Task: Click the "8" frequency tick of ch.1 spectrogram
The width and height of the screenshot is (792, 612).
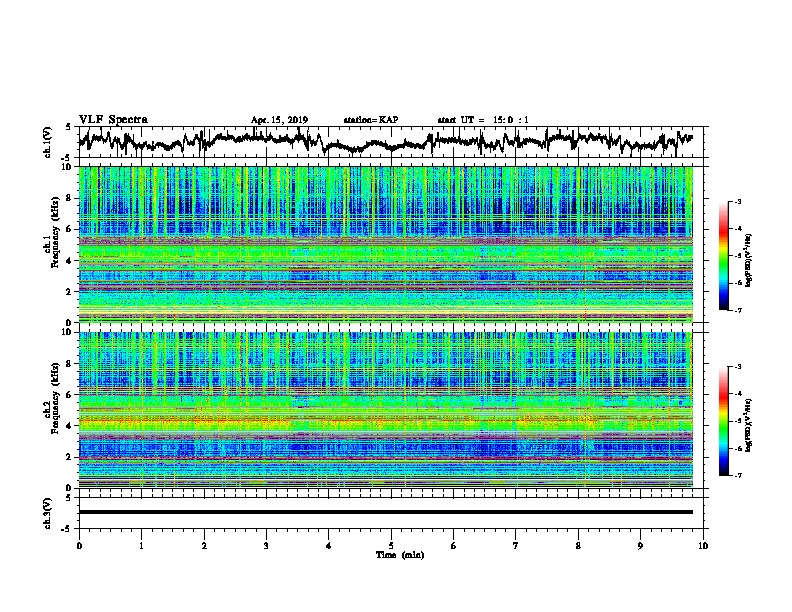Action: [70, 198]
